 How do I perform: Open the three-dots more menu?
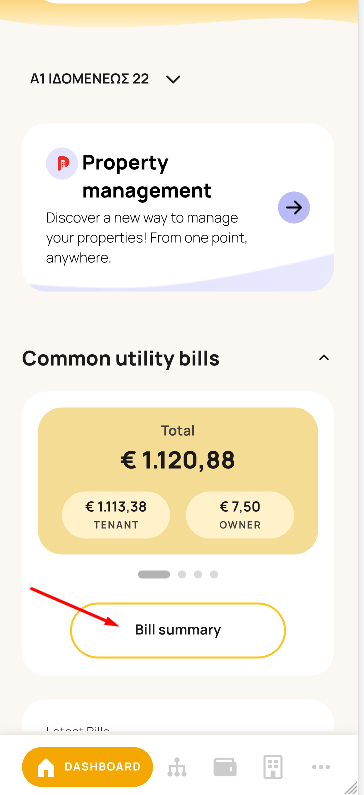[321, 767]
